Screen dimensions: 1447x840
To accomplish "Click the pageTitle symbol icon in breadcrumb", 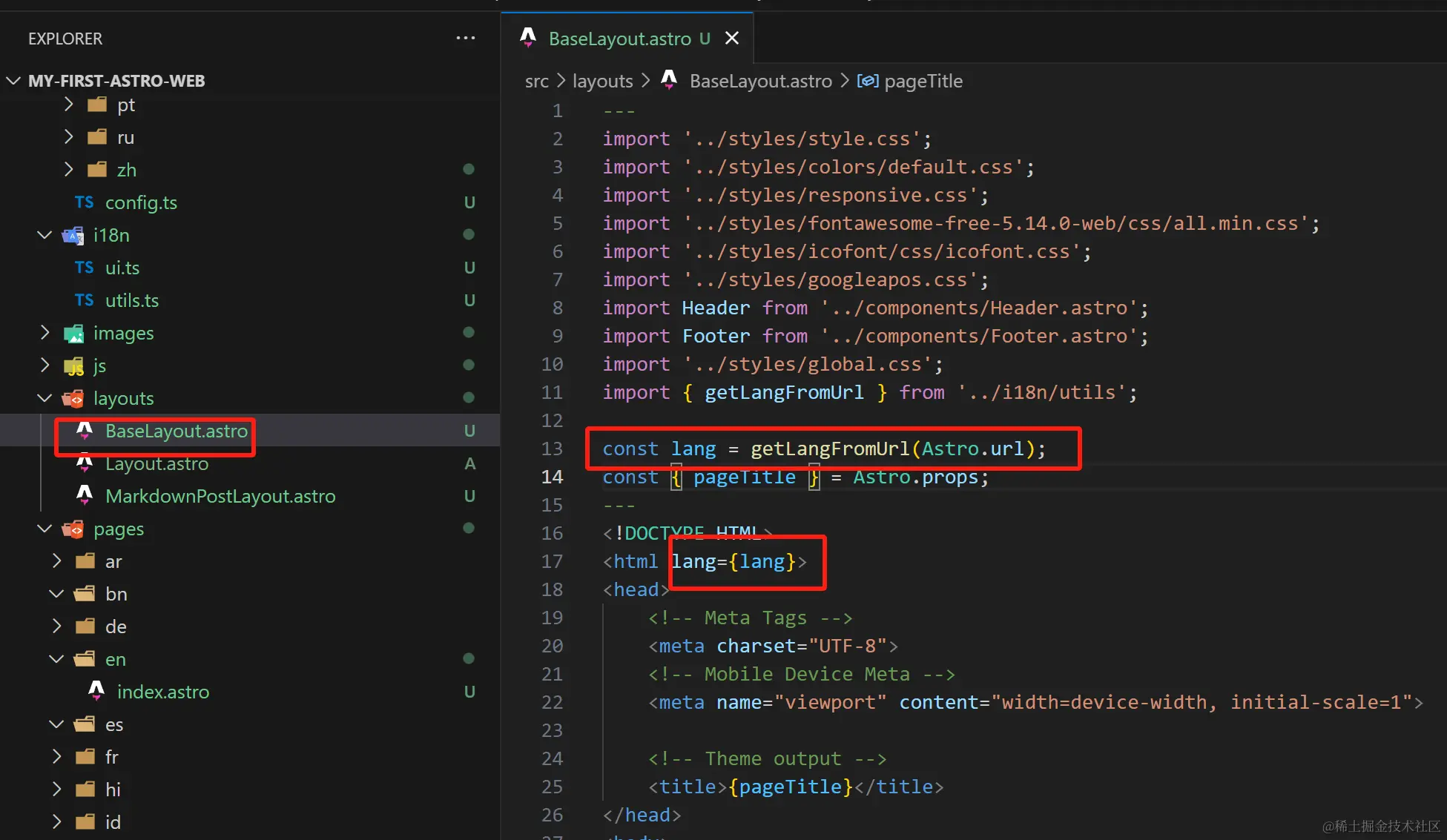I will coord(867,81).
